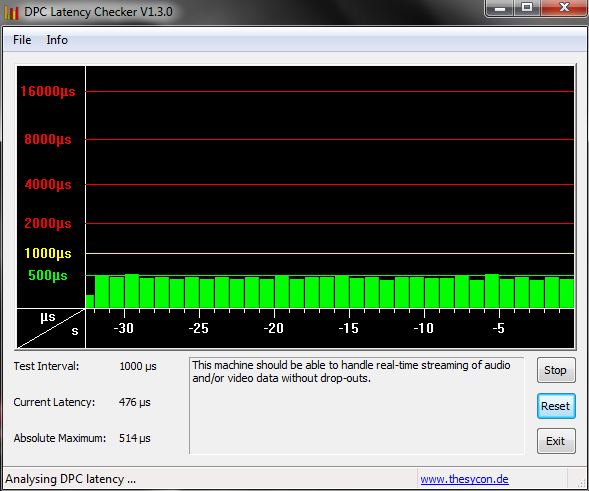Maximize the DPC Latency Checker window
Image resolution: width=589 pixels, height=491 pixels.
pos(527,8)
